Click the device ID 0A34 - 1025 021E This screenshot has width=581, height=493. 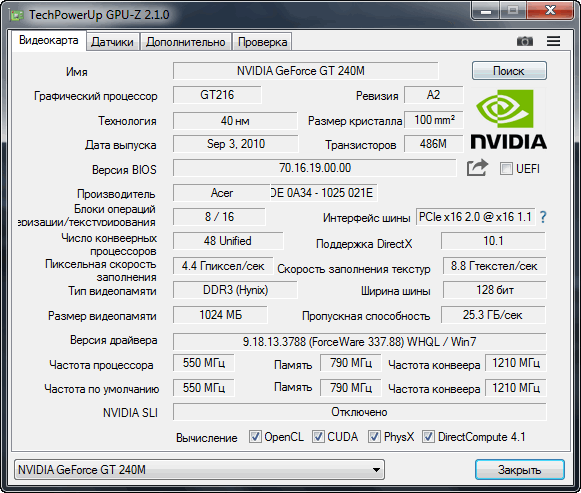point(323,193)
